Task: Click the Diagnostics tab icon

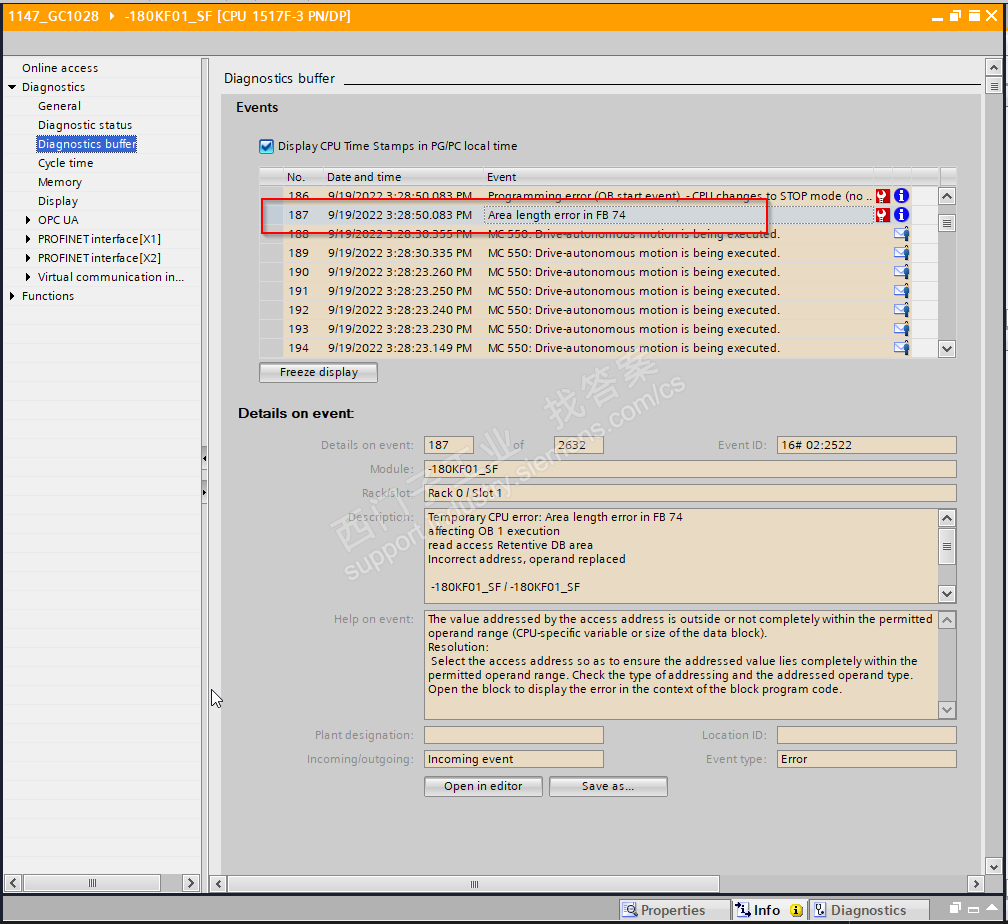Action: point(820,910)
